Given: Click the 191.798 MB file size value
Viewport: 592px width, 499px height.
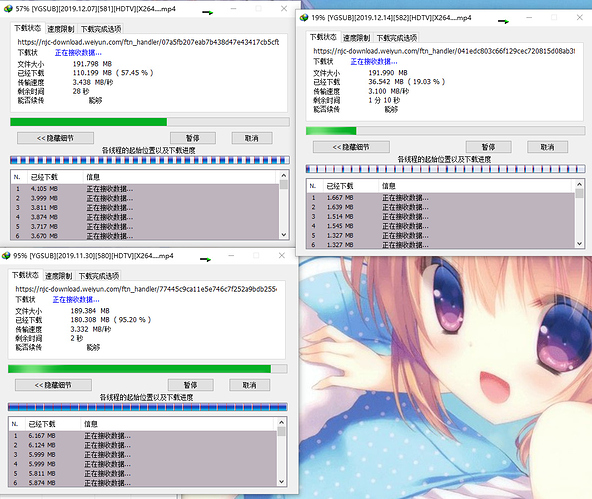Looking at the screenshot, I should (x=92, y=64).
